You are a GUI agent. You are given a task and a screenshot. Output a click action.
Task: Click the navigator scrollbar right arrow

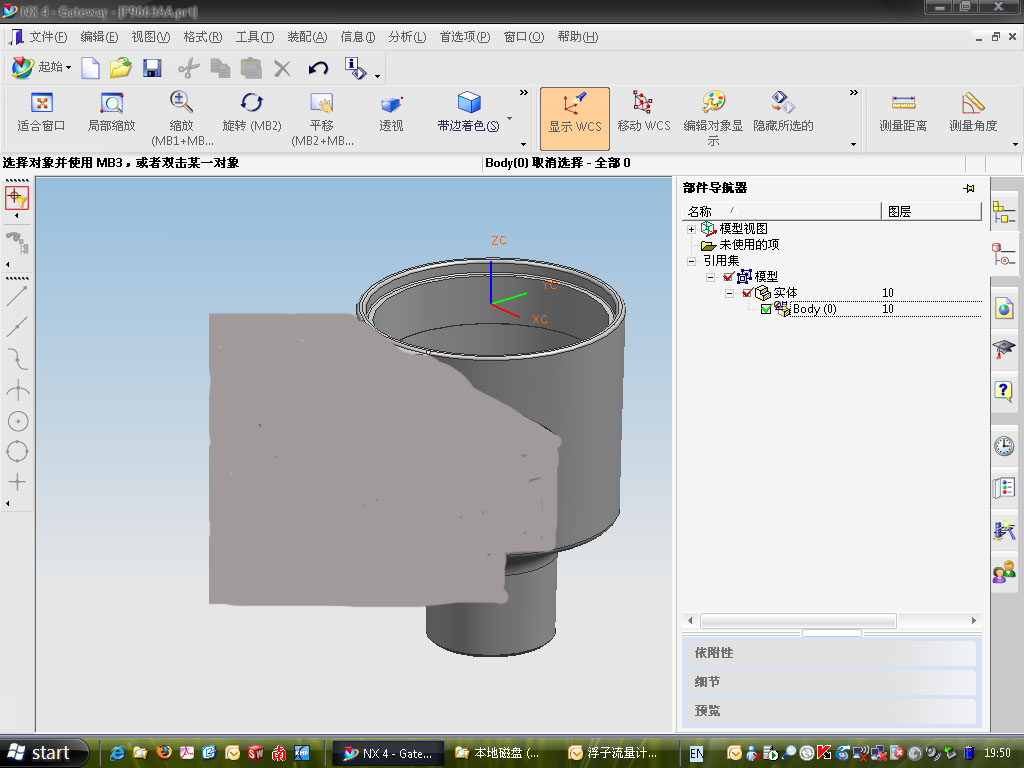tap(974, 620)
